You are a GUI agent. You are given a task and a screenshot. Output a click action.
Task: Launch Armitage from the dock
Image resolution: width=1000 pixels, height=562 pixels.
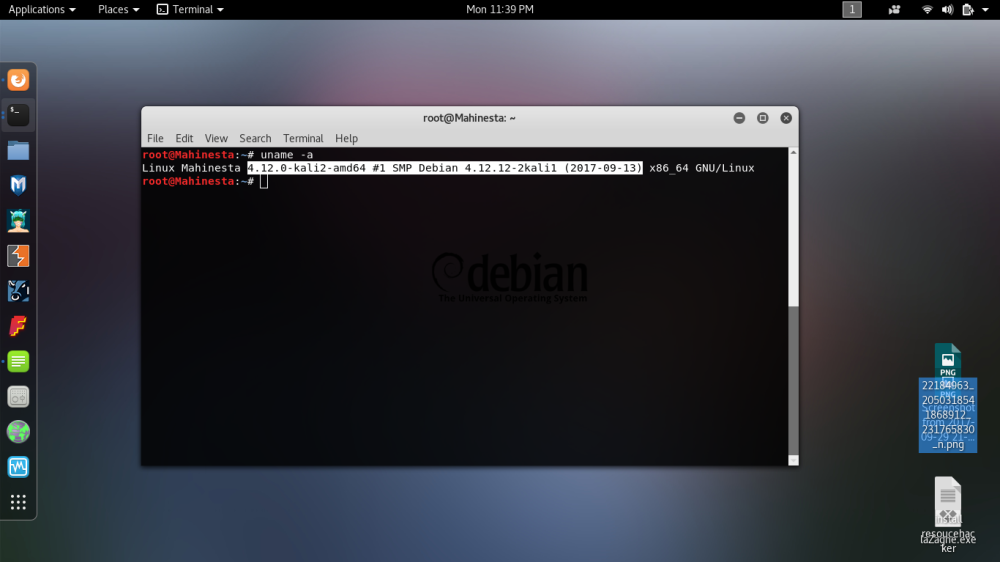pyautogui.click(x=18, y=220)
